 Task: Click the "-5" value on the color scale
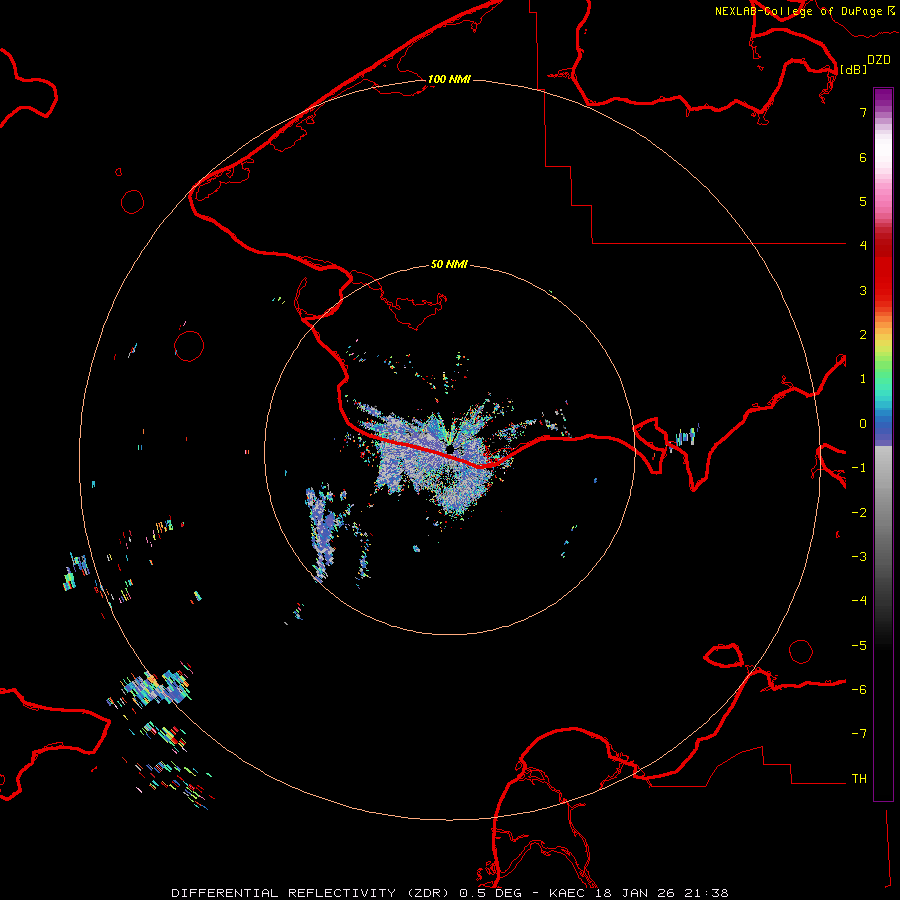tap(859, 646)
